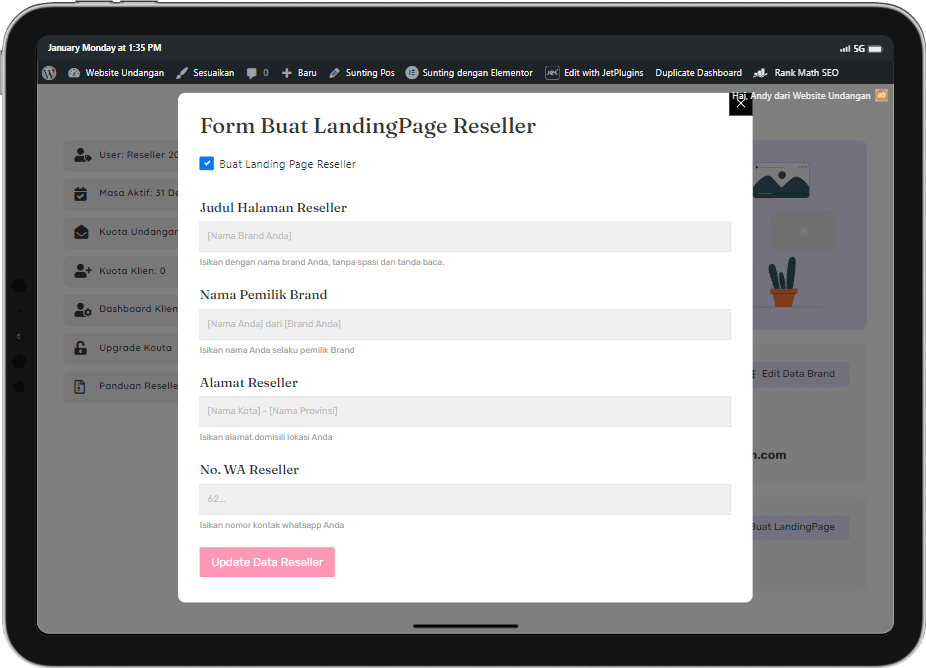The width and height of the screenshot is (926, 668).
Task: Click Update Data Reseller button
Action: click(267, 562)
